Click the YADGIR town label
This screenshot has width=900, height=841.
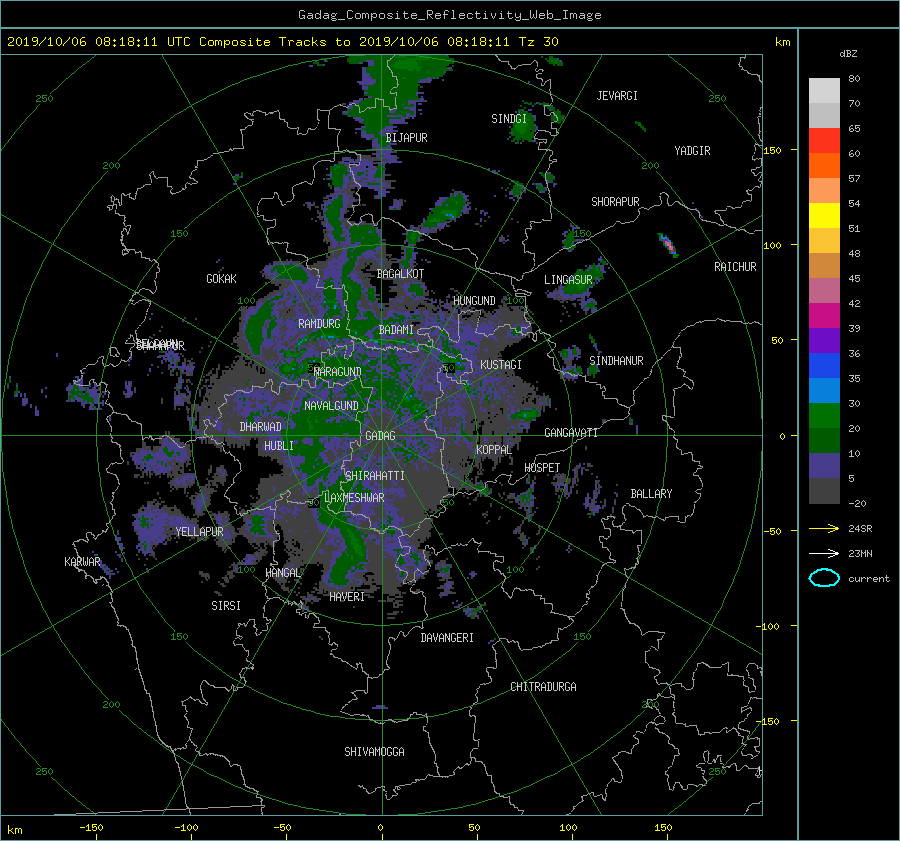coord(692,151)
